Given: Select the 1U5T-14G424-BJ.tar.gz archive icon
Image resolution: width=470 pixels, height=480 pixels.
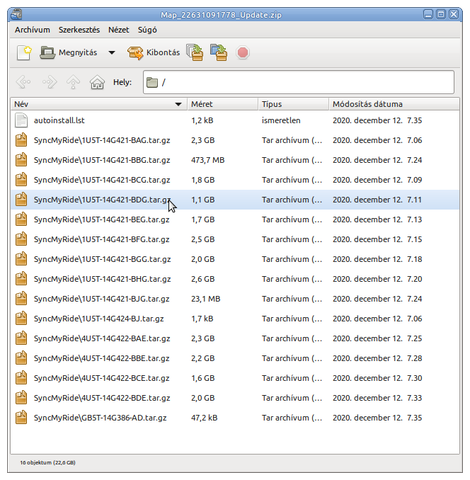Looking at the screenshot, I should click(21, 319).
